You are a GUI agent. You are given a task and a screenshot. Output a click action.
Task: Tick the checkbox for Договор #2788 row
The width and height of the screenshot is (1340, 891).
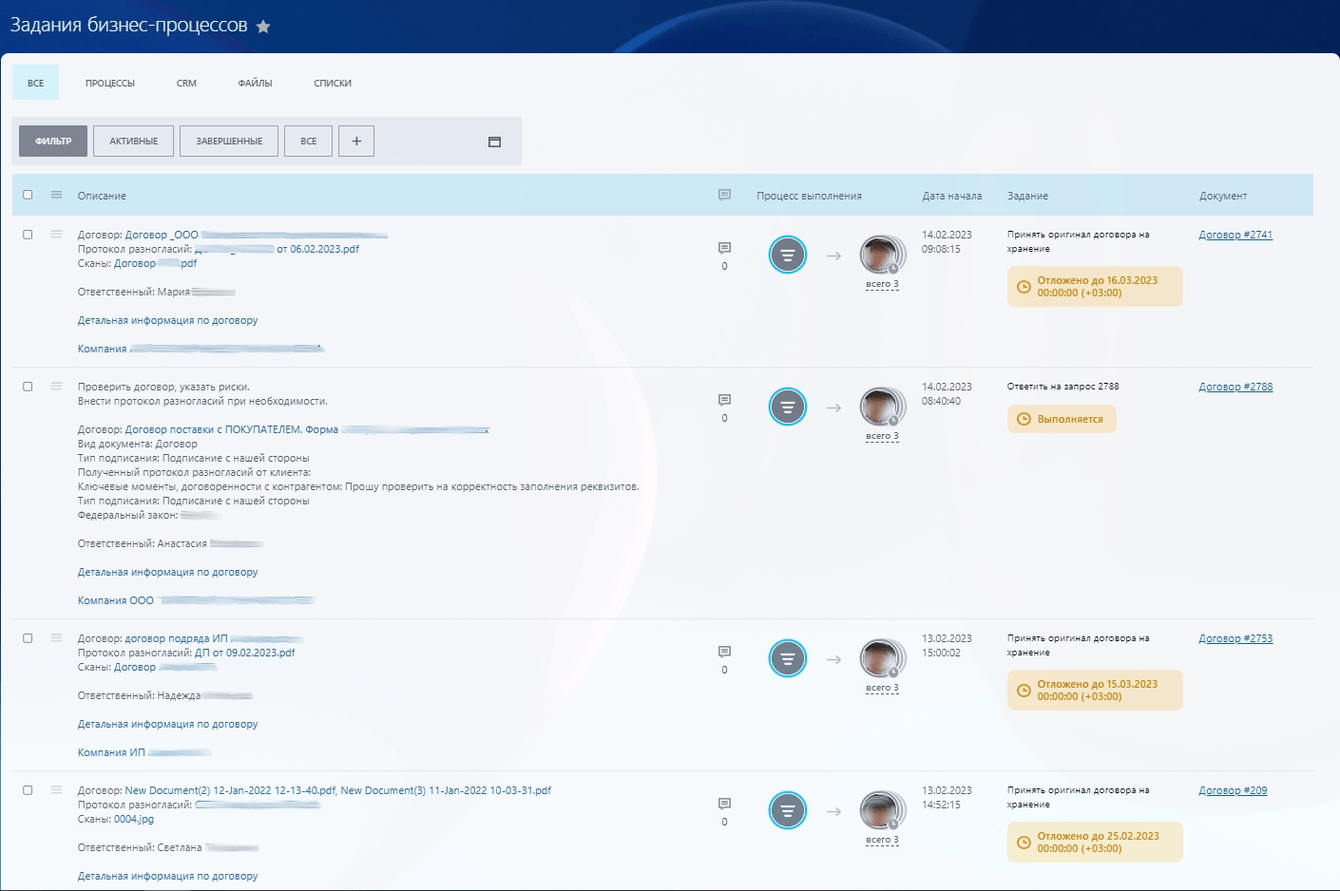click(x=28, y=386)
